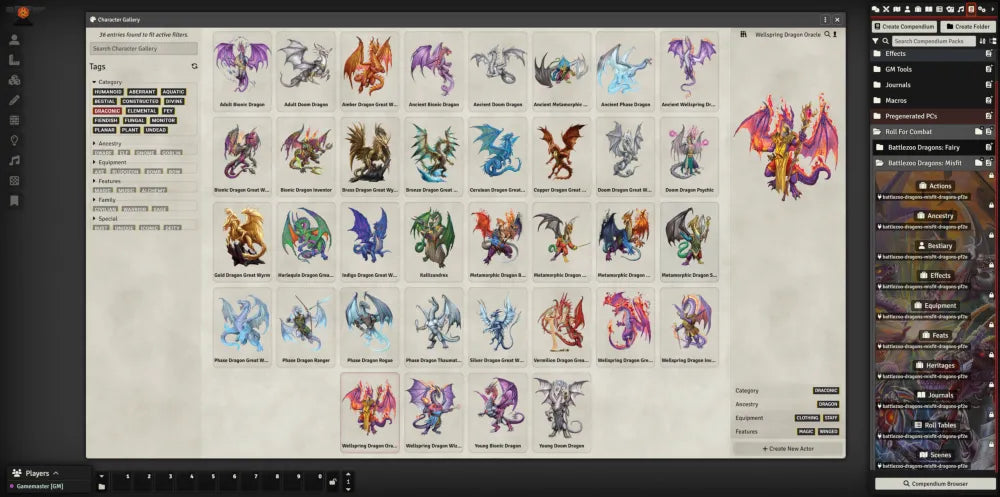
Task: Toggle the UNDEAD category tag filter
Action: 156,129
